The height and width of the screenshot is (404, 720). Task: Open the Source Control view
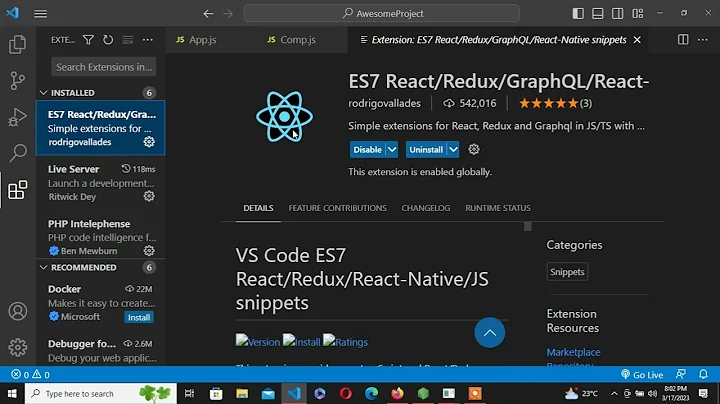[x=17, y=81]
